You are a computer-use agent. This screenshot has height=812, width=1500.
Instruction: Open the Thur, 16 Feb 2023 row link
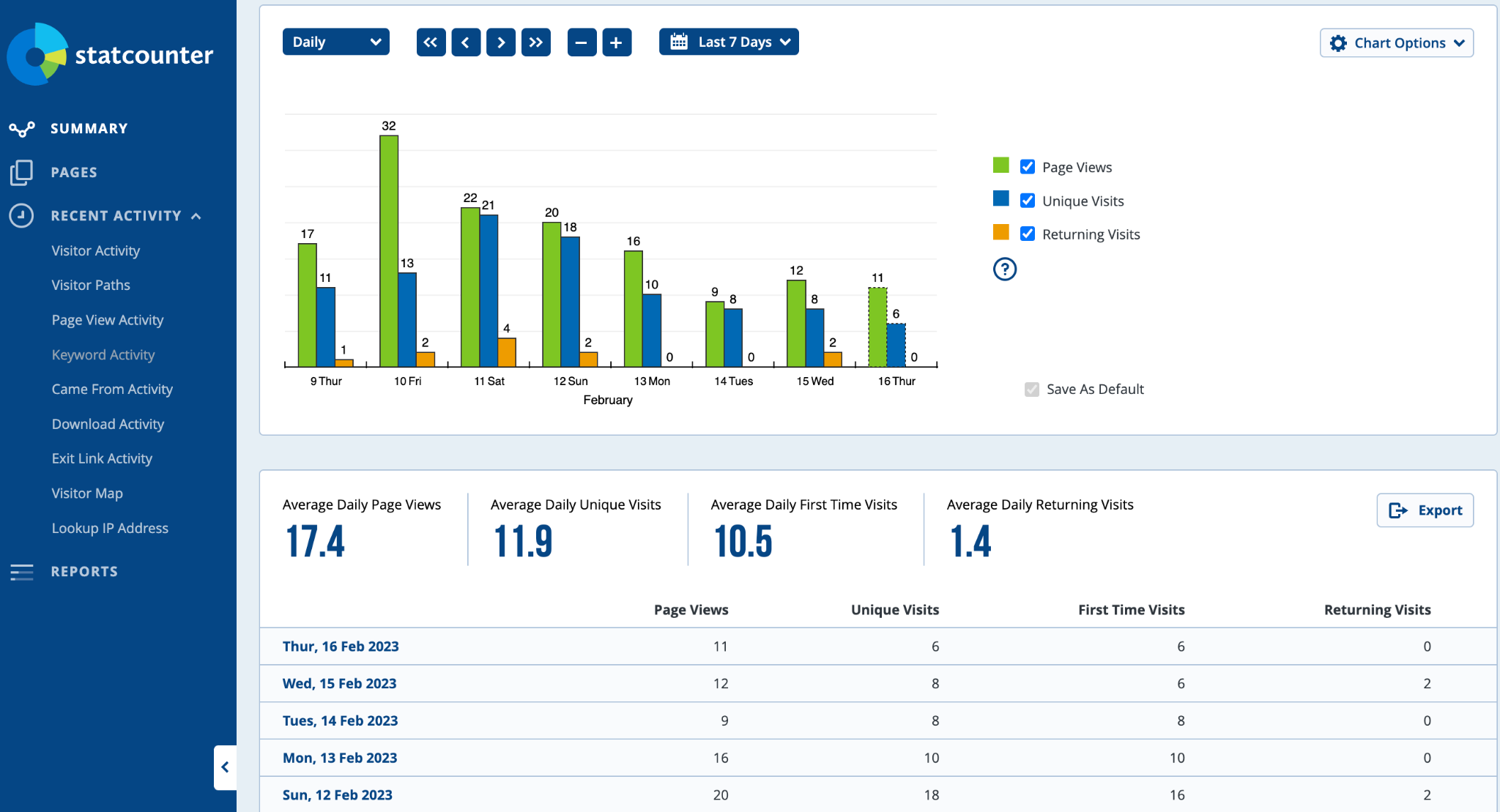(x=341, y=647)
